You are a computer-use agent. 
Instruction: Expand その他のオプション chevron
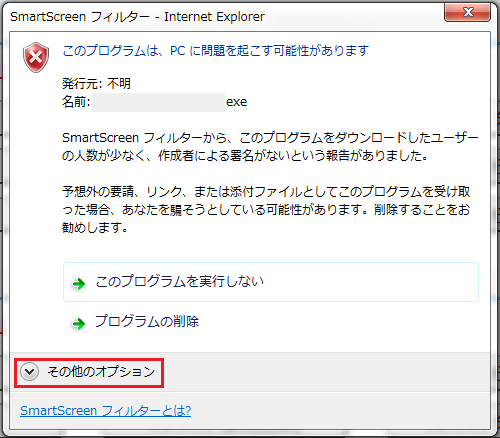coord(30,371)
